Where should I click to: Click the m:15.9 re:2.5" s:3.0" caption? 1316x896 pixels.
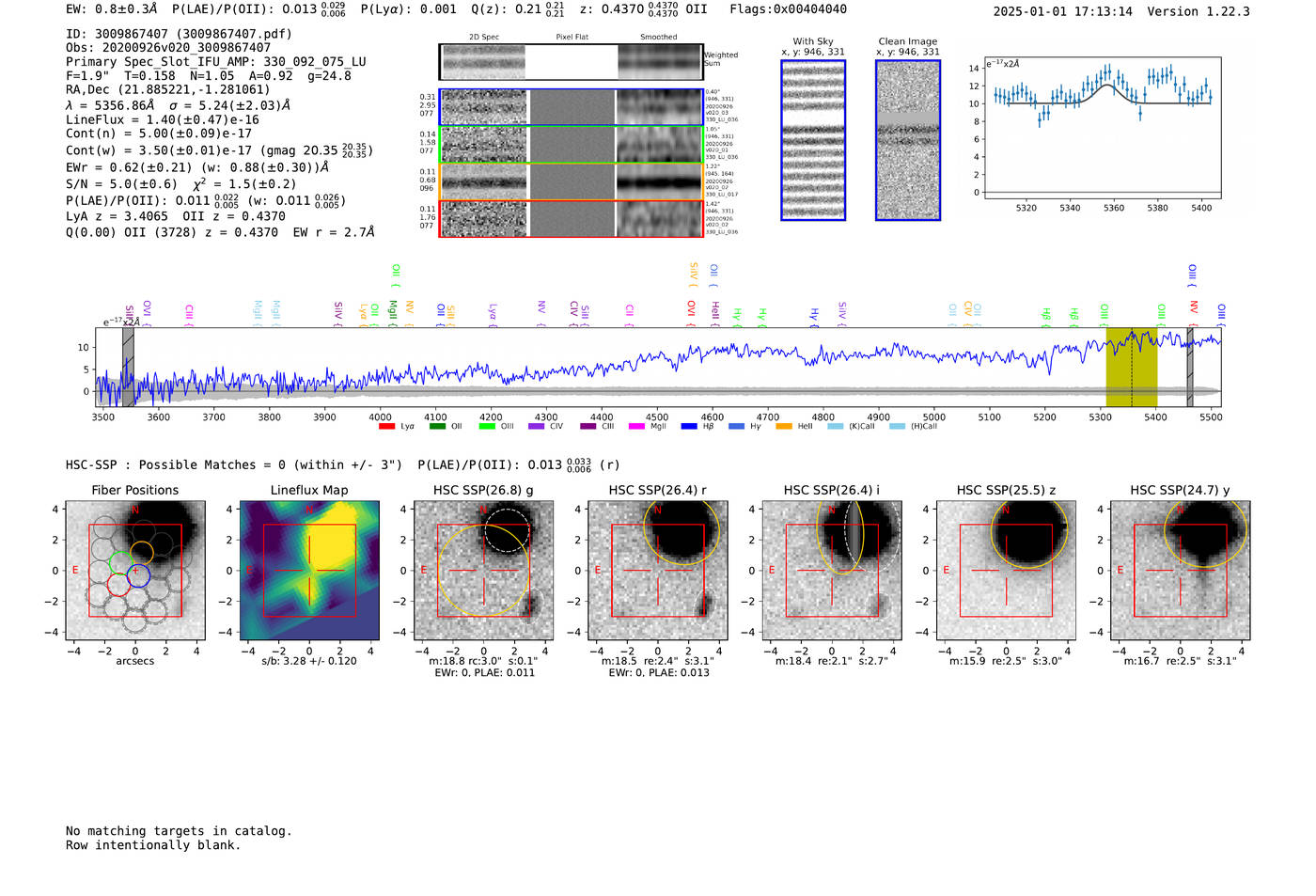pos(1006,661)
